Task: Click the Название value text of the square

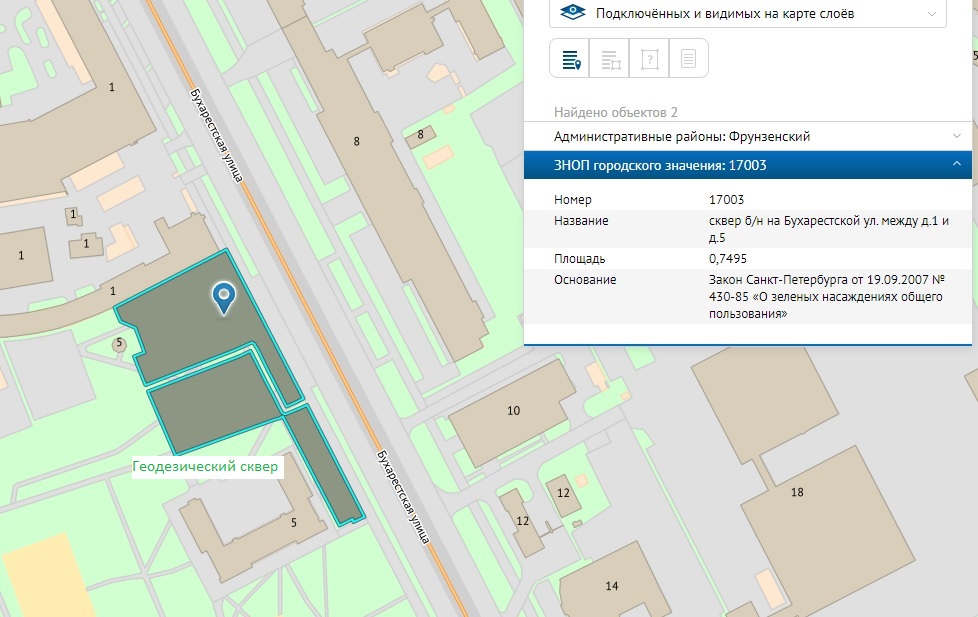Action: [828, 229]
